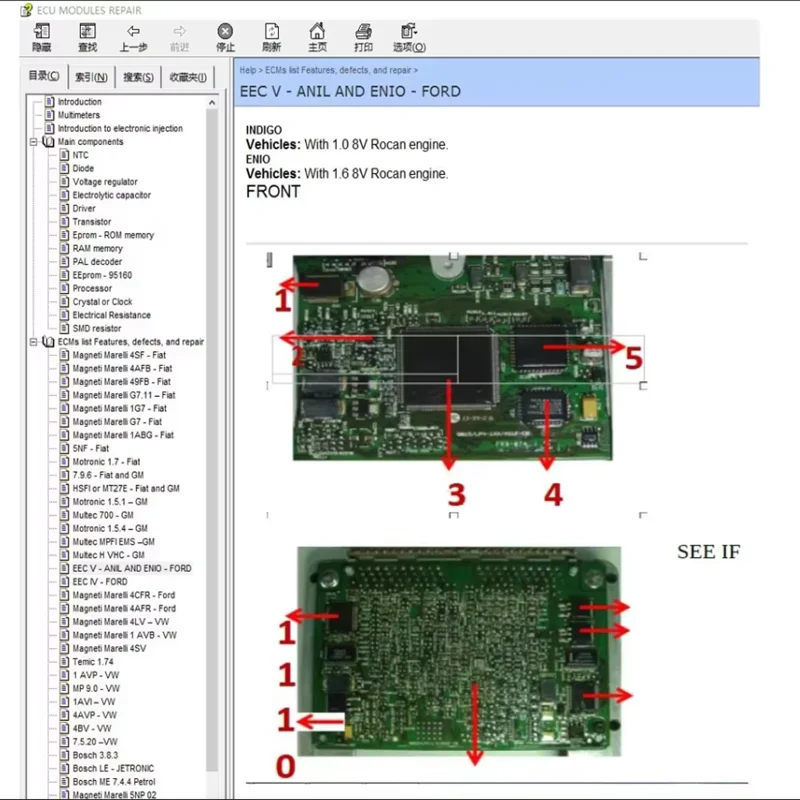This screenshot has height=800, width=800.
Task: Select the Eeprom - 95160 tree item
Action: point(102,275)
